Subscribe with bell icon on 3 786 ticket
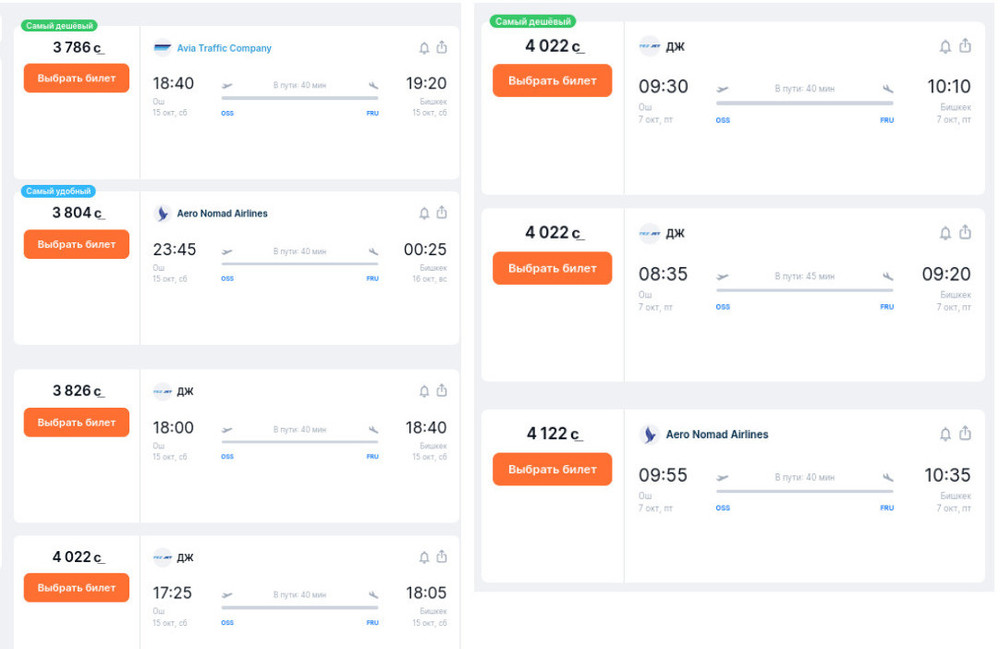Image resolution: width=1000 pixels, height=649 pixels. 424,48
